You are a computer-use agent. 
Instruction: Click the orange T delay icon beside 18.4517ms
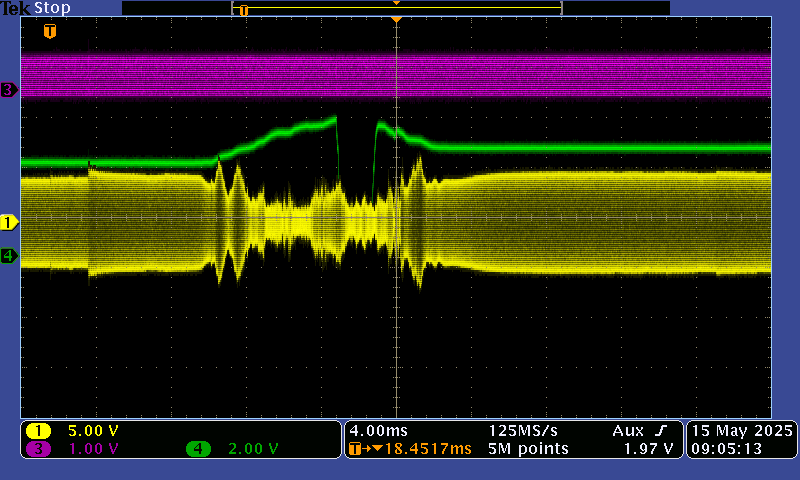pos(357,449)
